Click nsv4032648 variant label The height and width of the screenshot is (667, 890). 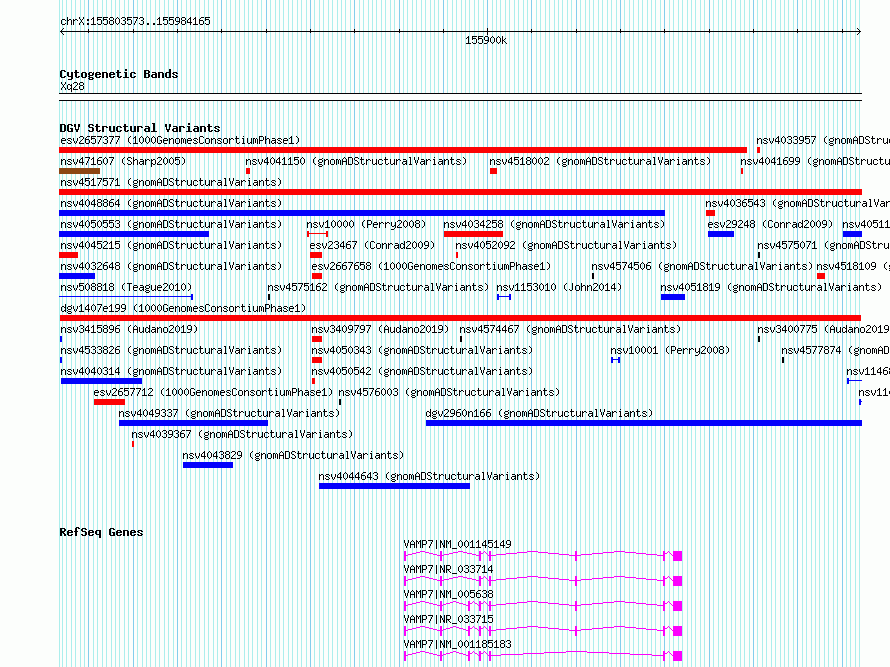tap(171, 266)
